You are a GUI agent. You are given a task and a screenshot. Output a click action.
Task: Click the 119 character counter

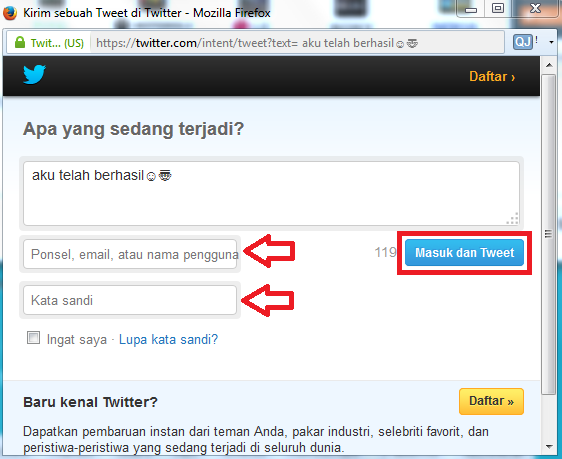coord(386,252)
